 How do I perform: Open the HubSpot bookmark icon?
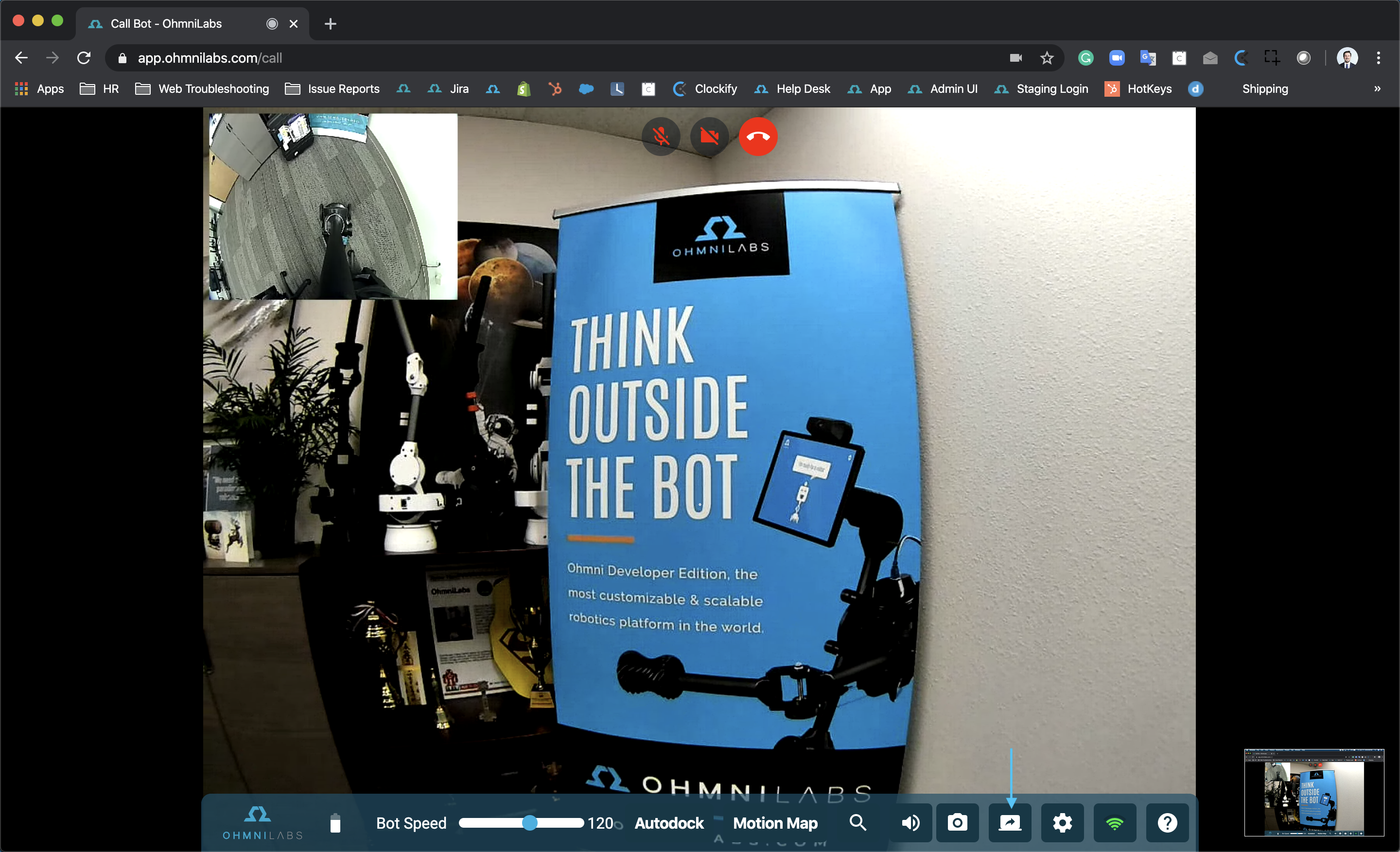tap(555, 89)
